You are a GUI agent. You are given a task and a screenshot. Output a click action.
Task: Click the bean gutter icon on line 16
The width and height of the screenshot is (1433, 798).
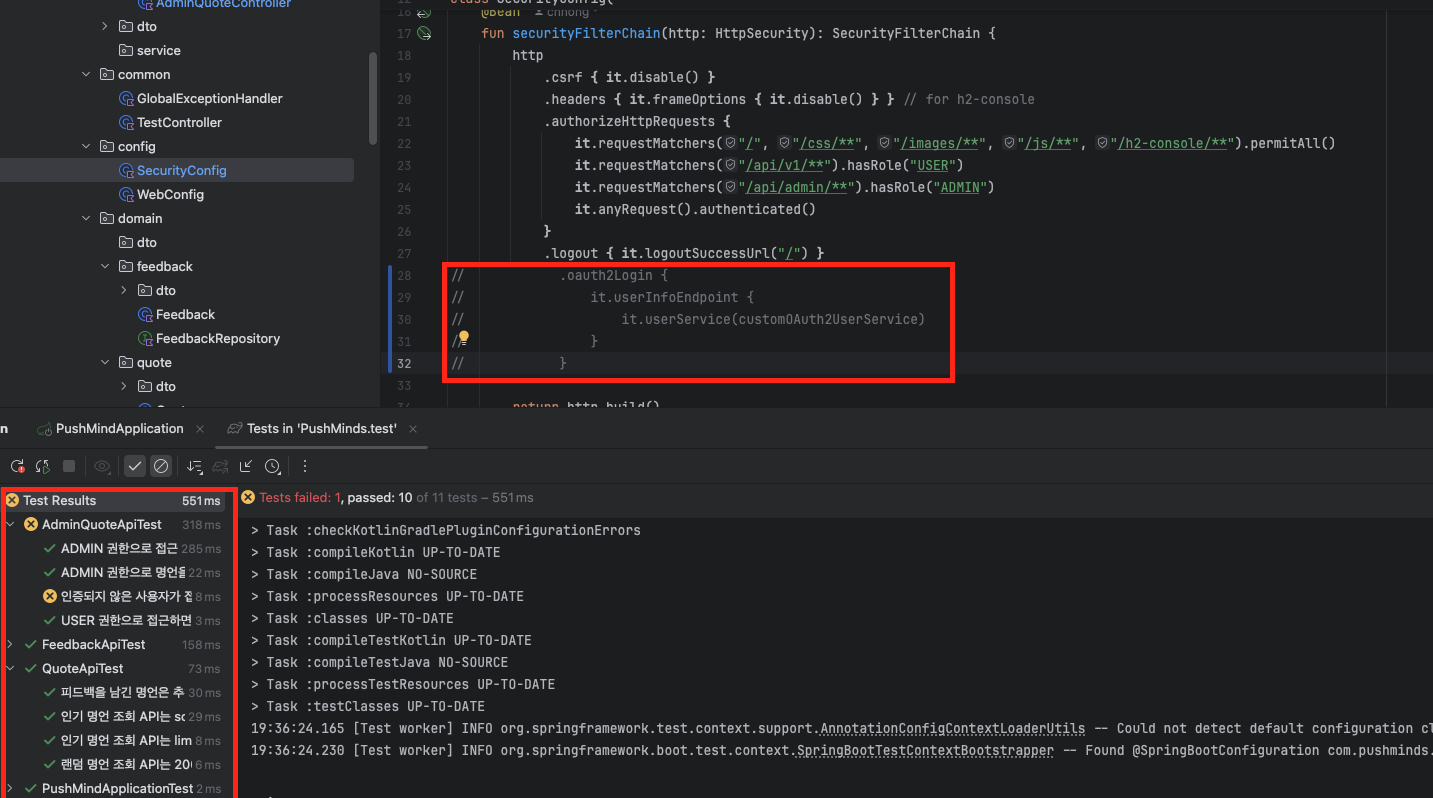tap(424, 12)
